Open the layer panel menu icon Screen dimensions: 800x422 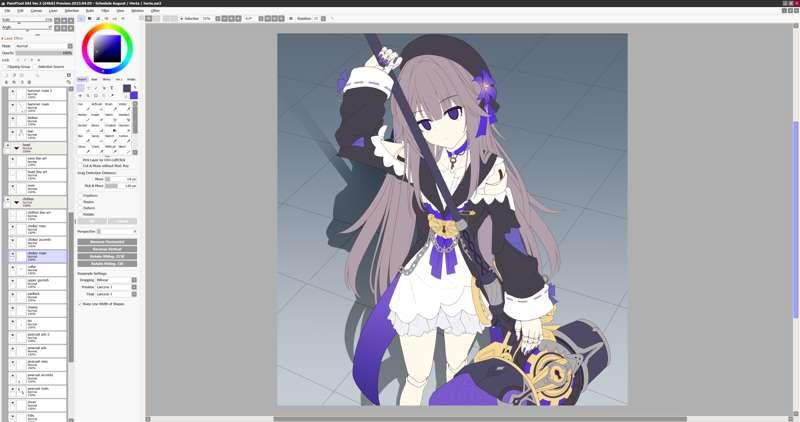(x=69, y=75)
